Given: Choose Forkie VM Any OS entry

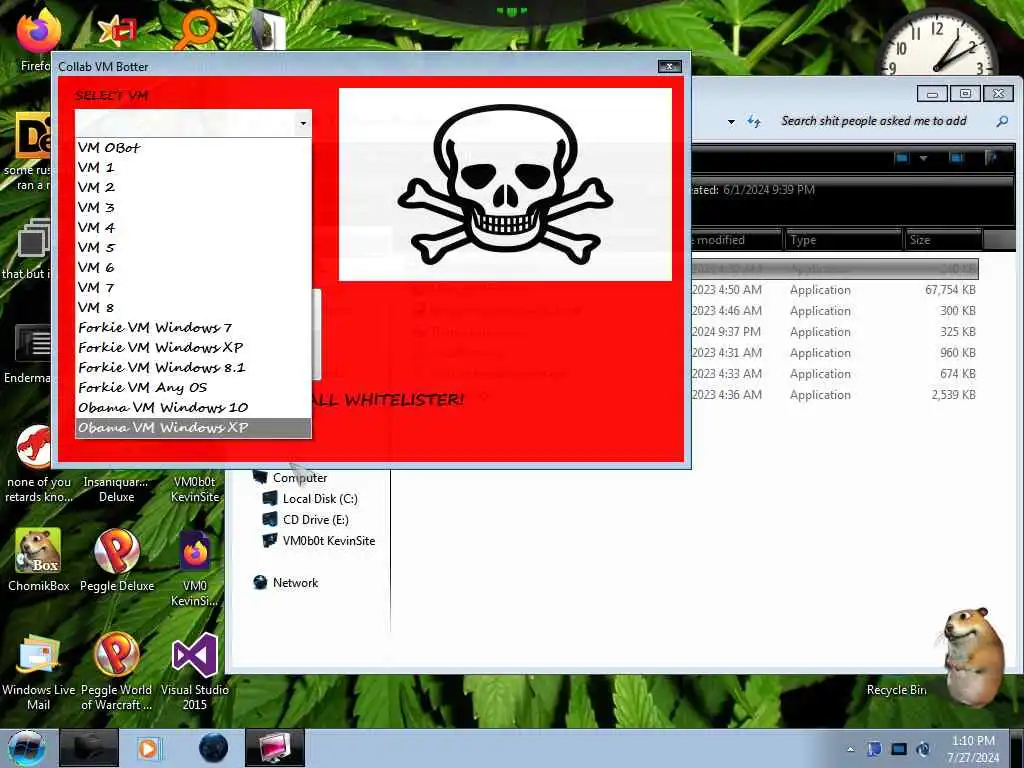Looking at the screenshot, I should 193,388.
